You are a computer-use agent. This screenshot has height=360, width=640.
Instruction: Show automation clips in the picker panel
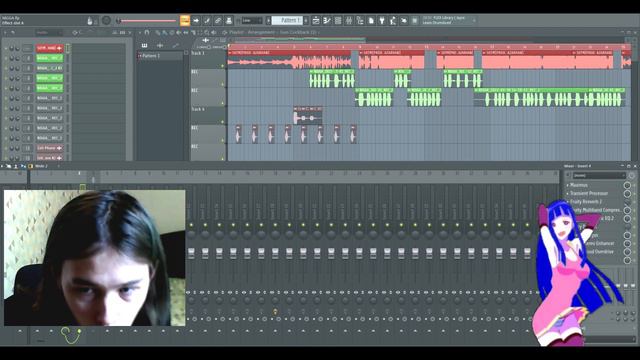point(176,45)
